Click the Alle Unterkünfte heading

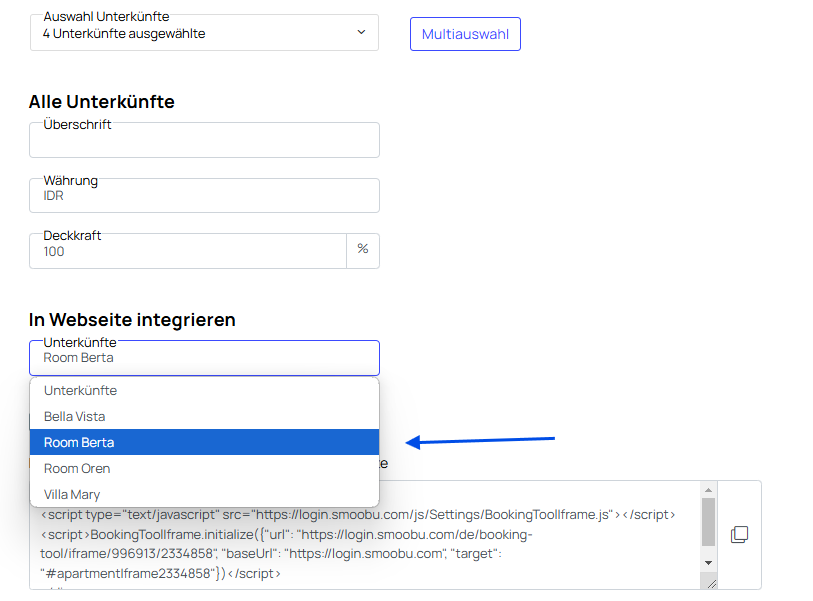(102, 102)
